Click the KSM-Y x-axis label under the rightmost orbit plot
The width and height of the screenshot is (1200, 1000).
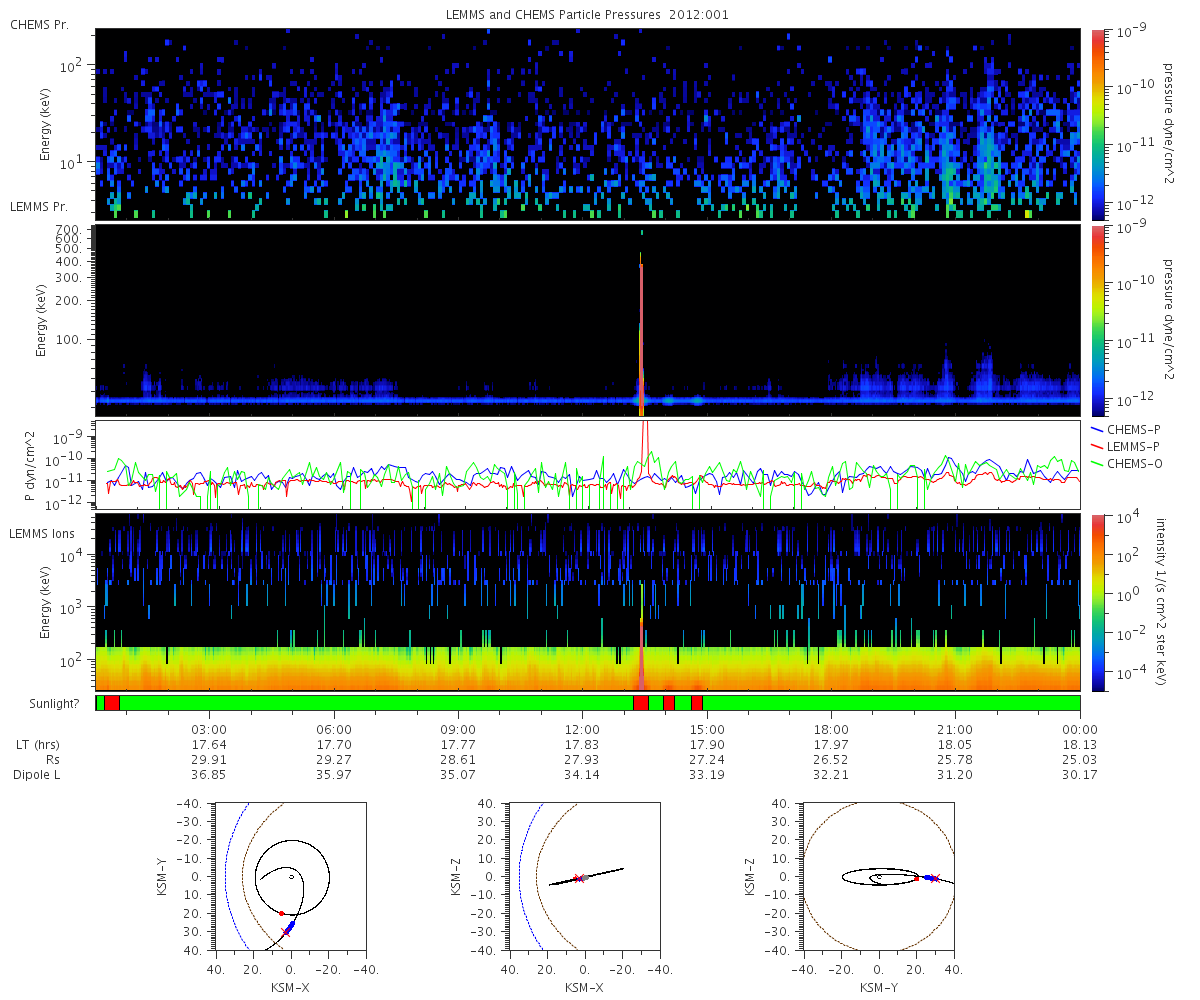point(878,987)
